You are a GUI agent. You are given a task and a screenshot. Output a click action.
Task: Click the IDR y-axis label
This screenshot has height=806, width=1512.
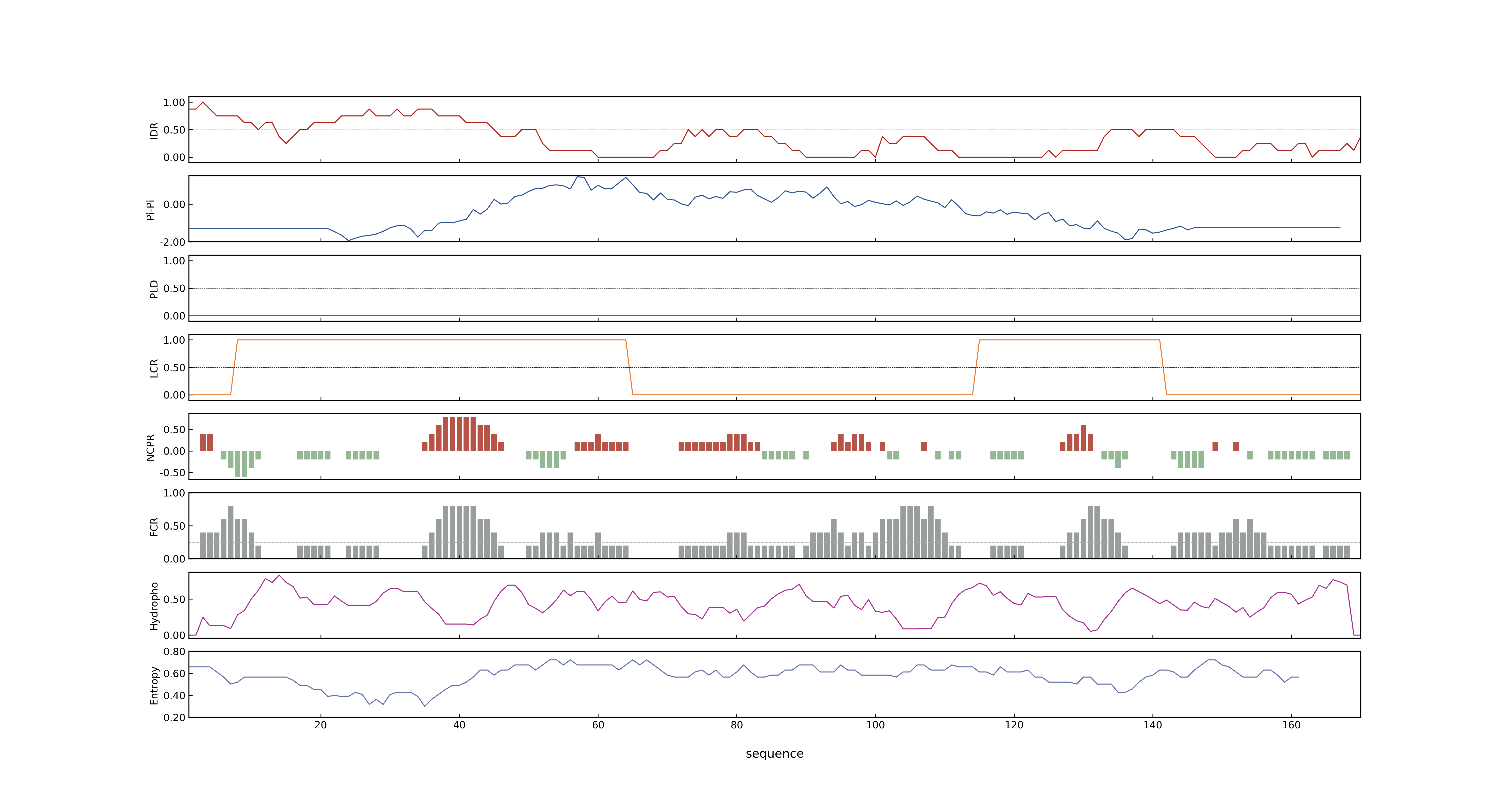coord(154,130)
